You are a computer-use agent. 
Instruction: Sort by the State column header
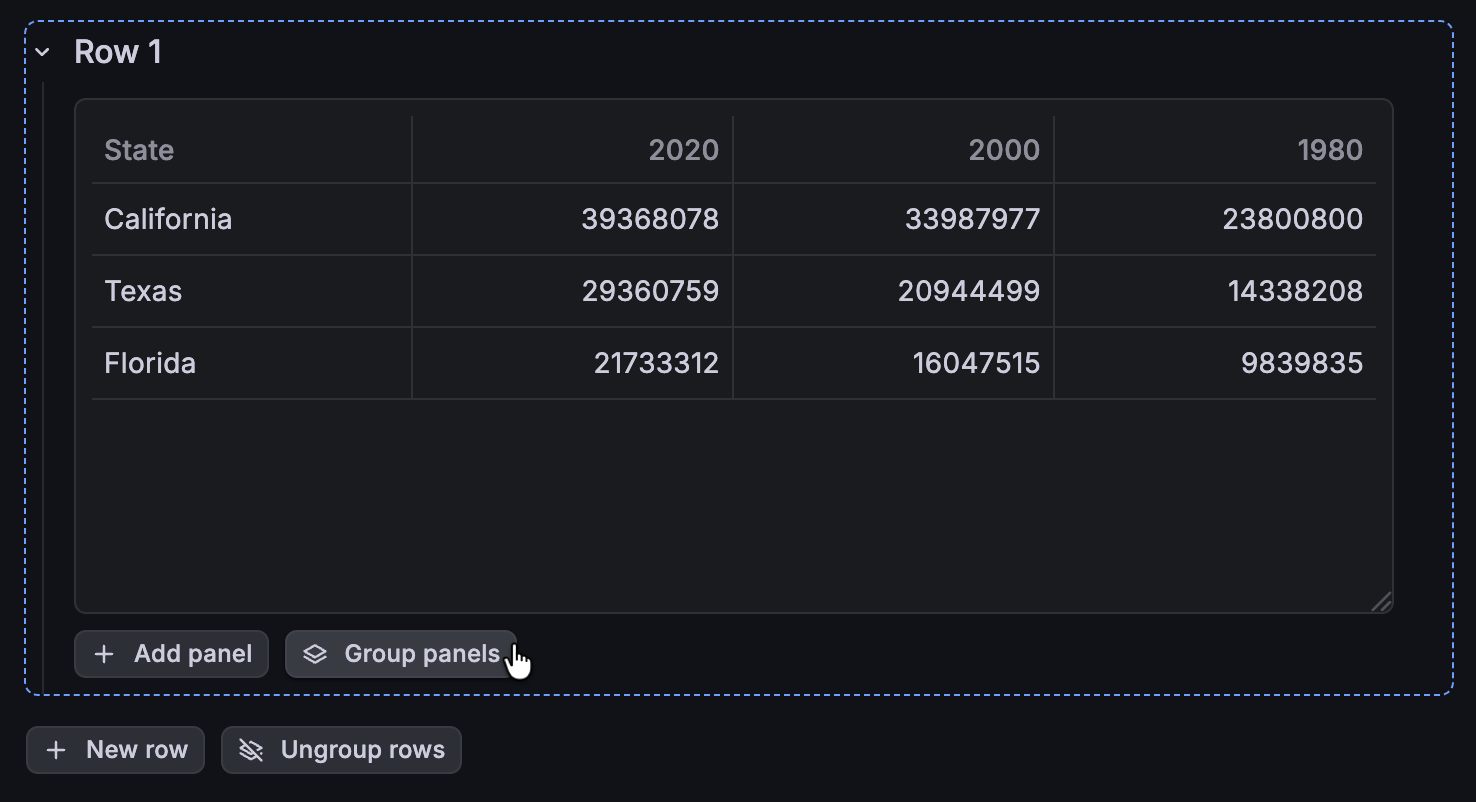139,150
